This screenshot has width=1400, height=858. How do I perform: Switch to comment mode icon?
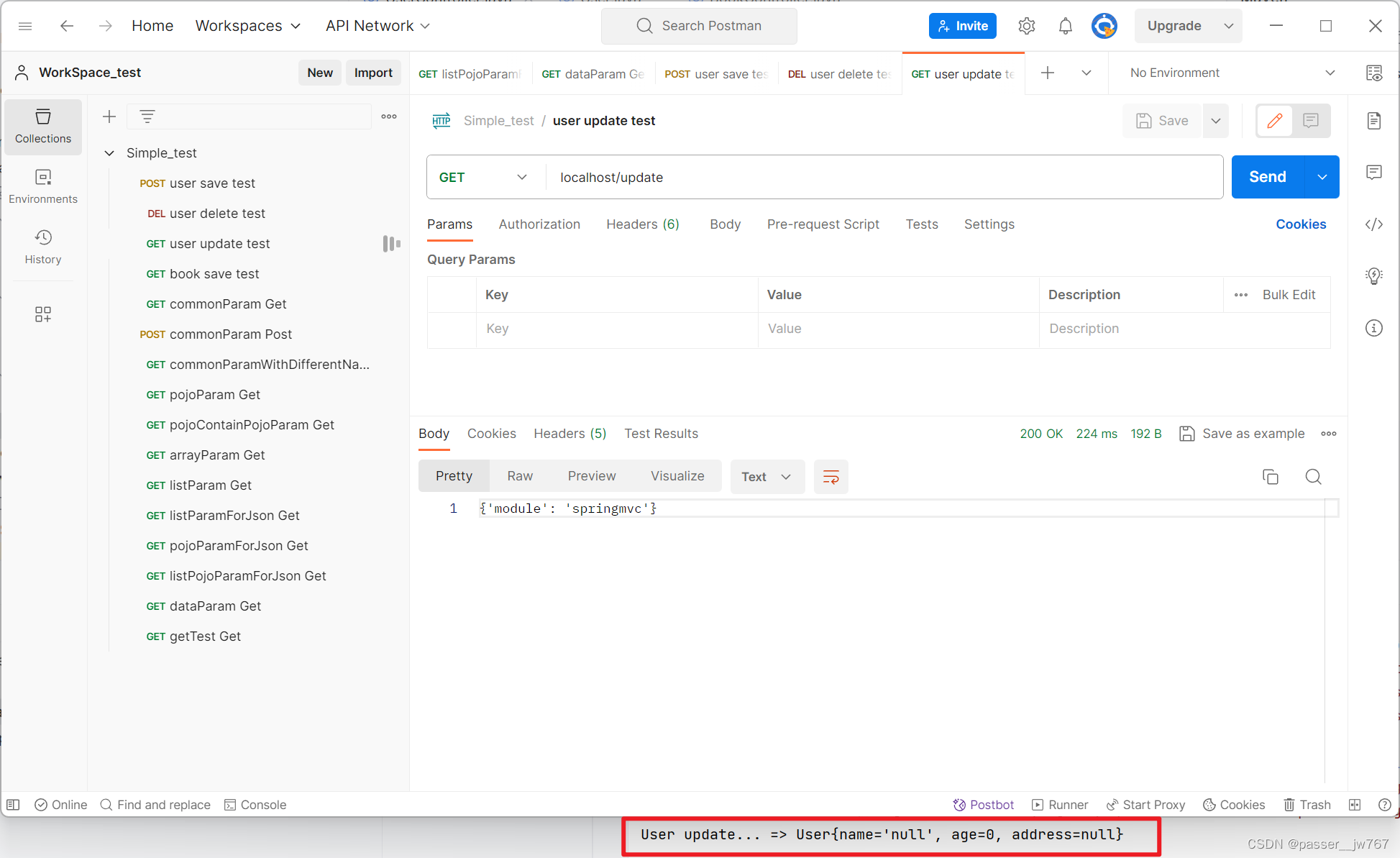[1311, 121]
